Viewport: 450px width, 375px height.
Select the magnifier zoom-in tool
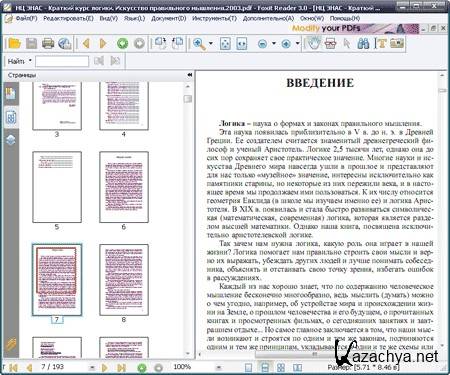199,44
